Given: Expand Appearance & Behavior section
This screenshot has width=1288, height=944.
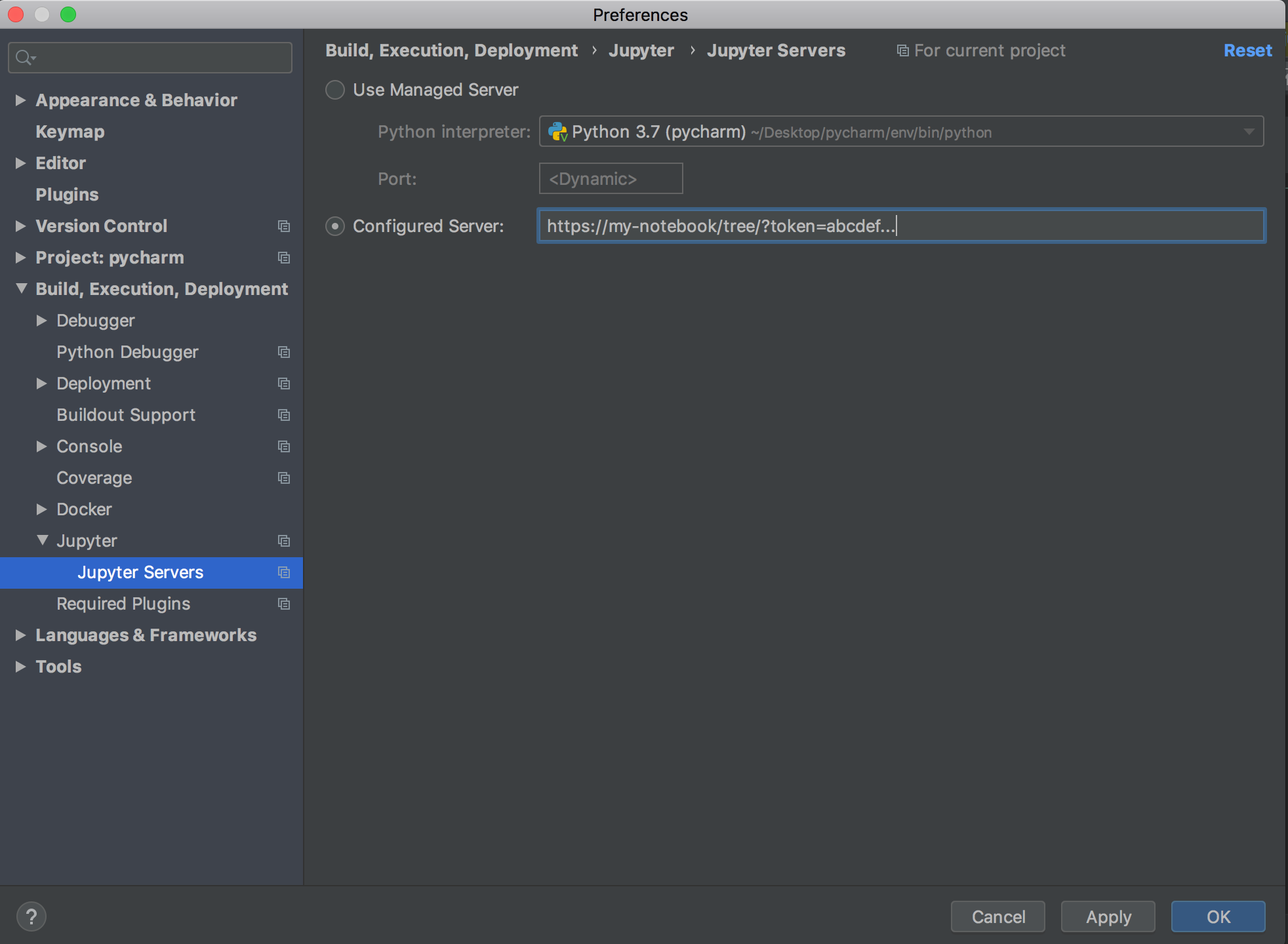Looking at the screenshot, I should click(20, 100).
